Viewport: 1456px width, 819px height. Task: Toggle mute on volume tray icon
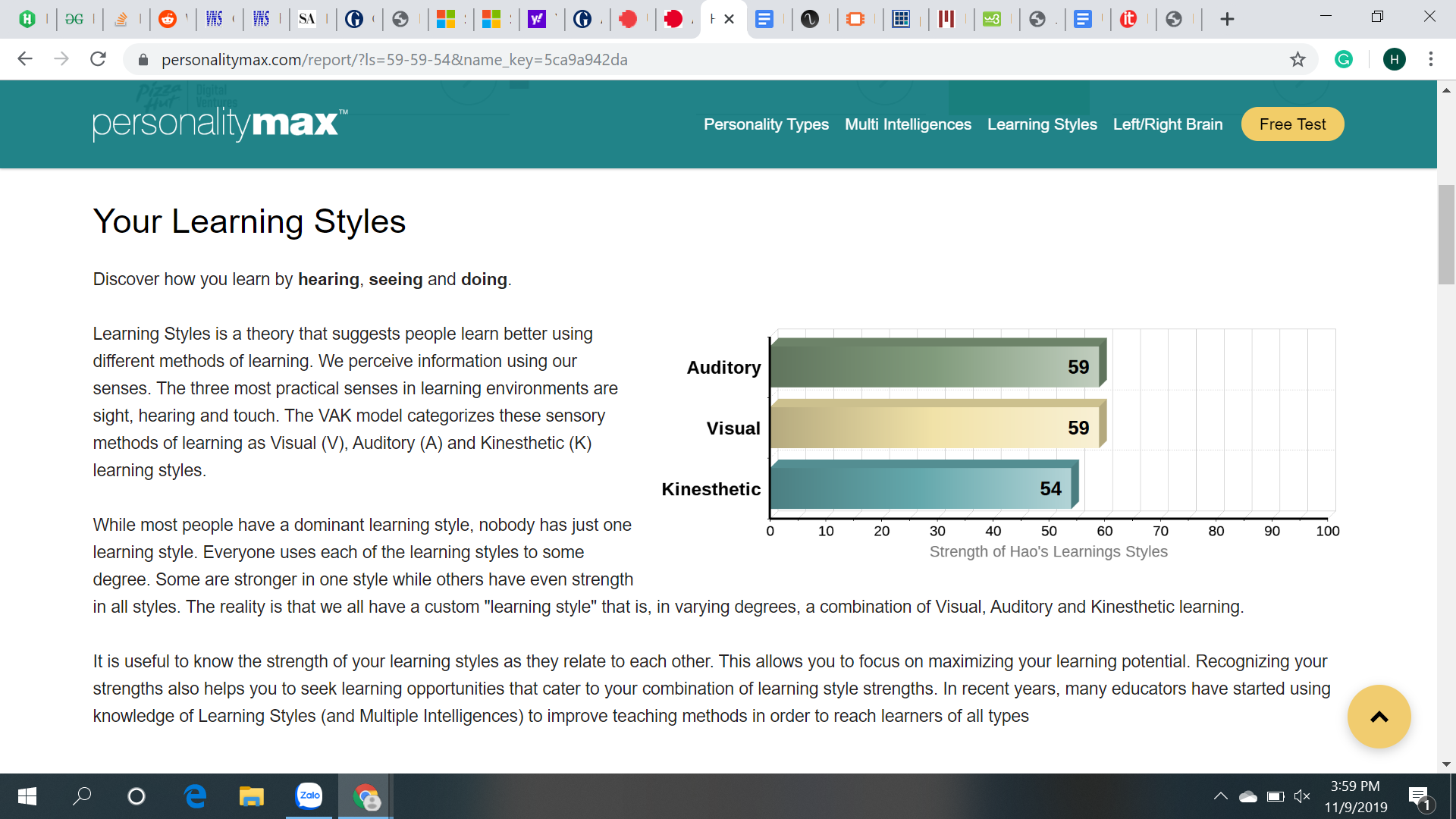pos(1302,796)
